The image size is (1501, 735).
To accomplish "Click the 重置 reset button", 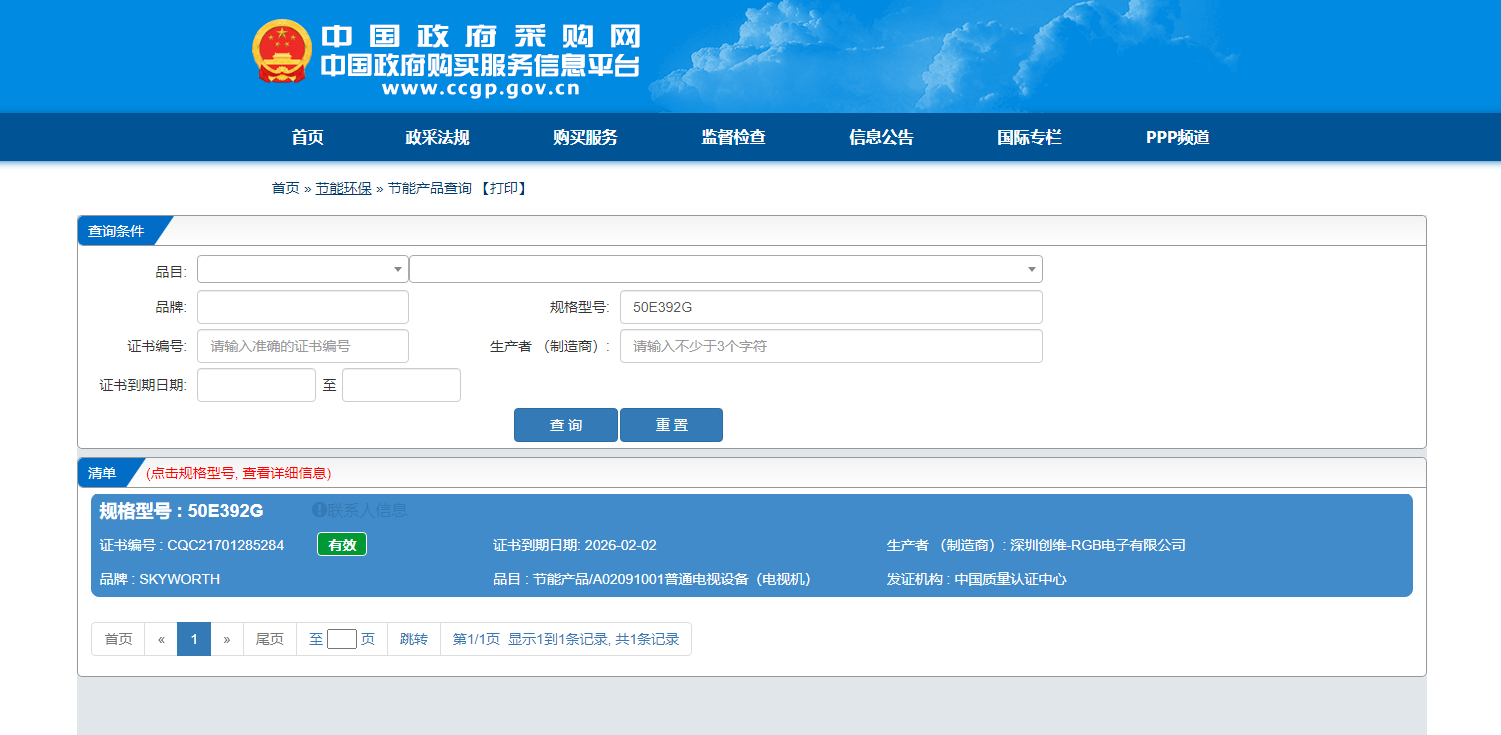I will coord(671,425).
